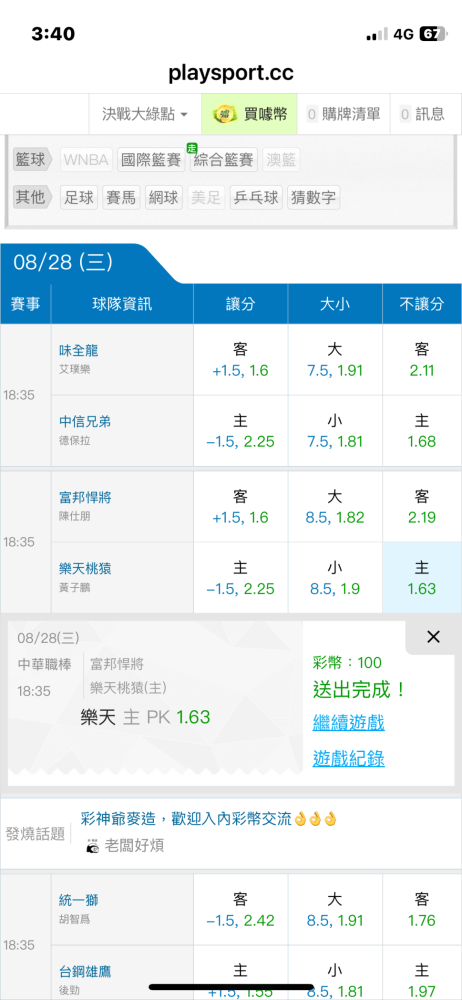This screenshot has width=462, height=1000.
Task: Select the 猜數字 game category
Action: [x=313, y=198]
